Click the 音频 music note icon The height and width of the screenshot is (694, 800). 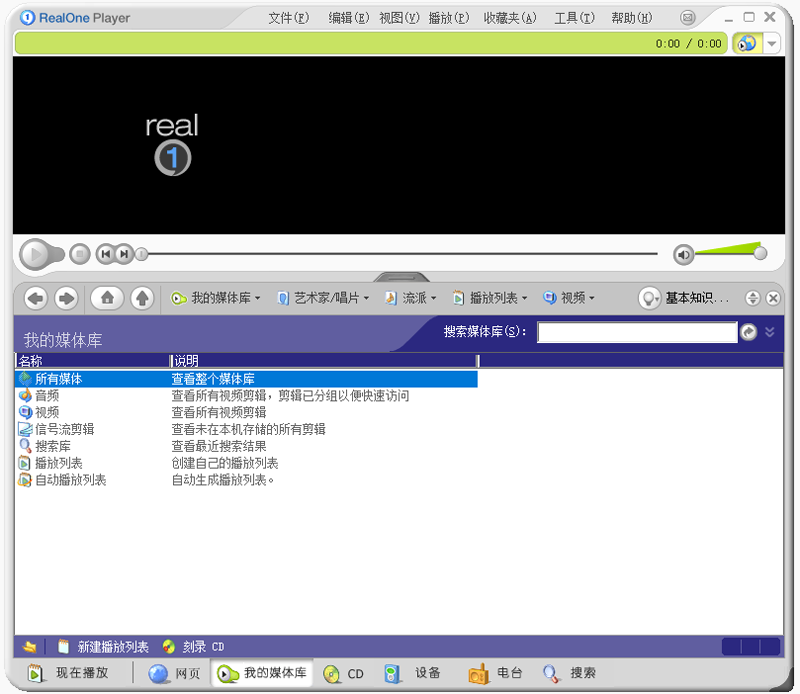(25, 395)
